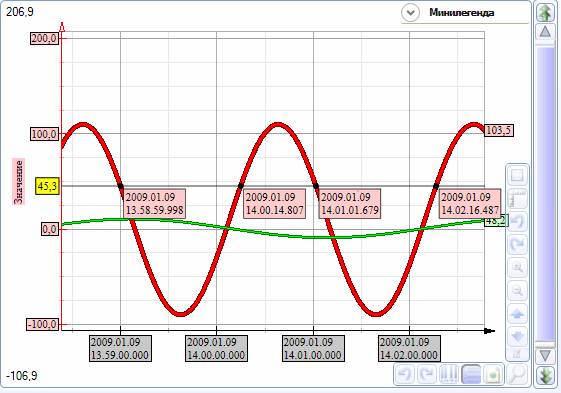Click the marker point labeled 14.02.16.487
The height and width of the screenshot is (393, 561).
tap(436, 186)
